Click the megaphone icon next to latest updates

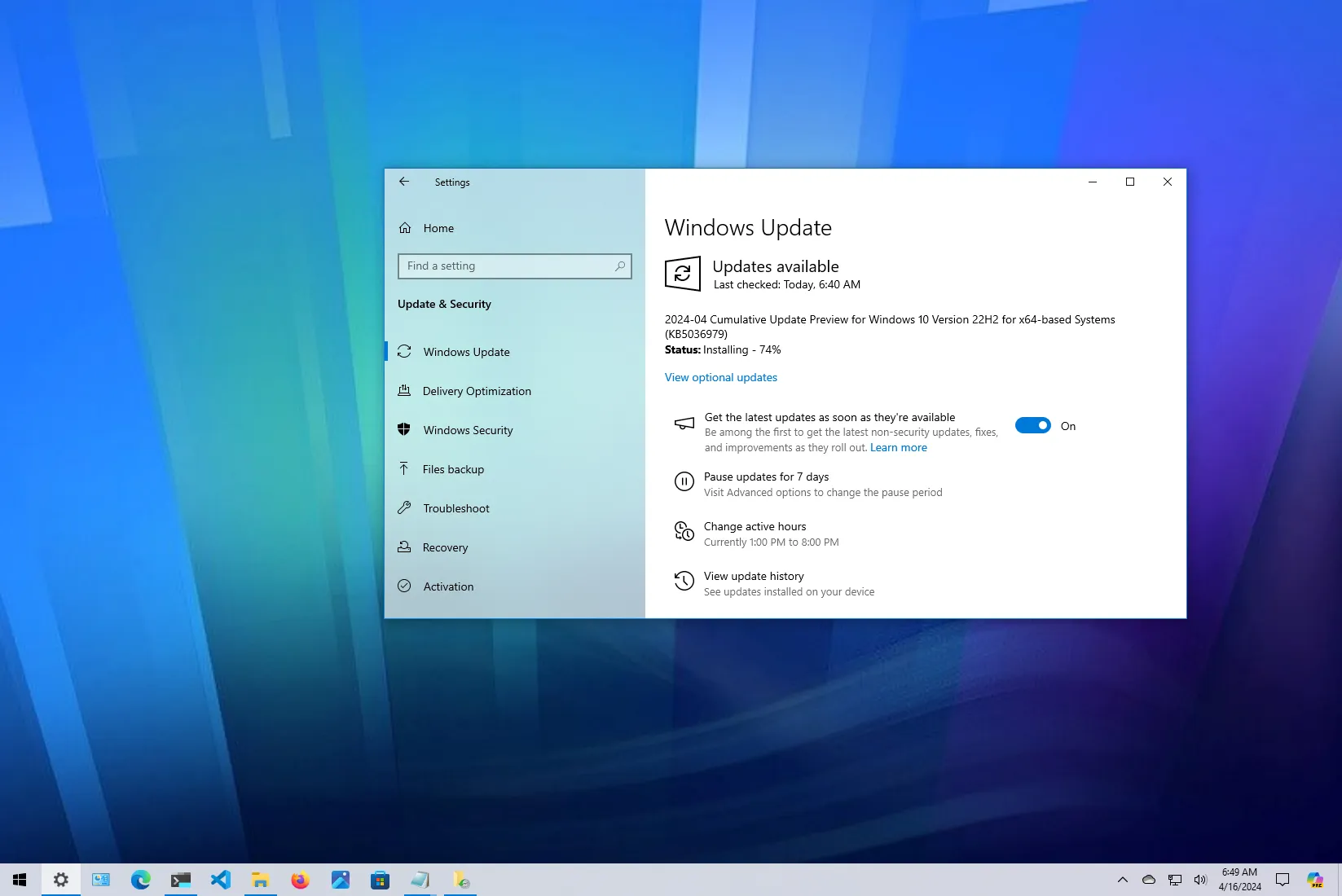click(684, 424)
